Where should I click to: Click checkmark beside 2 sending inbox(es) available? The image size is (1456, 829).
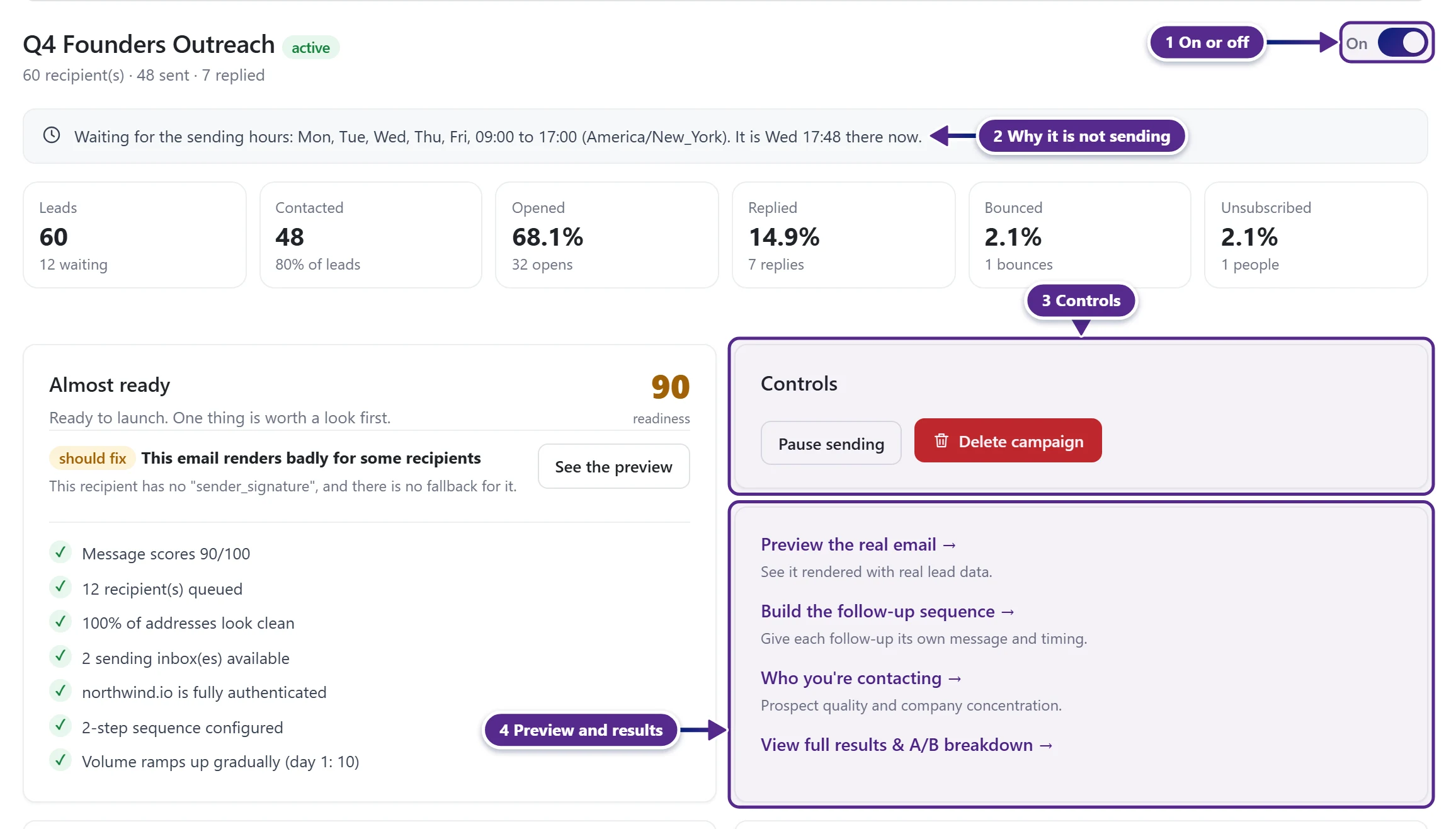click(x=60, y=657)
